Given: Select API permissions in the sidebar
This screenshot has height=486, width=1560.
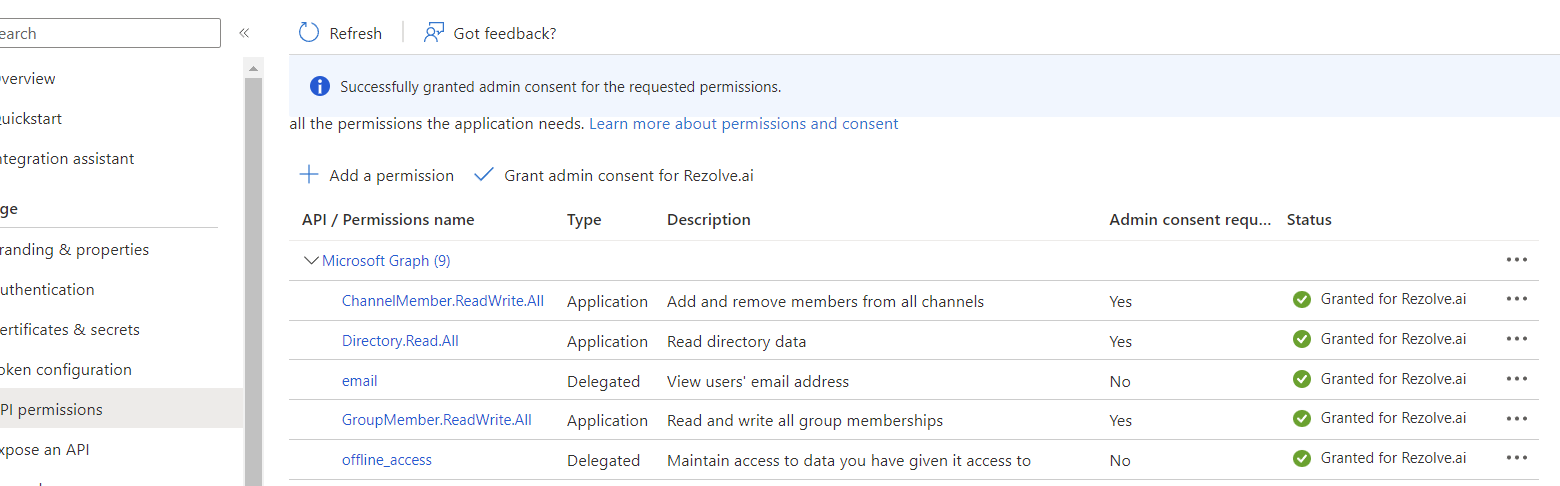Looking at the screenshot, I should coord(121,409).
